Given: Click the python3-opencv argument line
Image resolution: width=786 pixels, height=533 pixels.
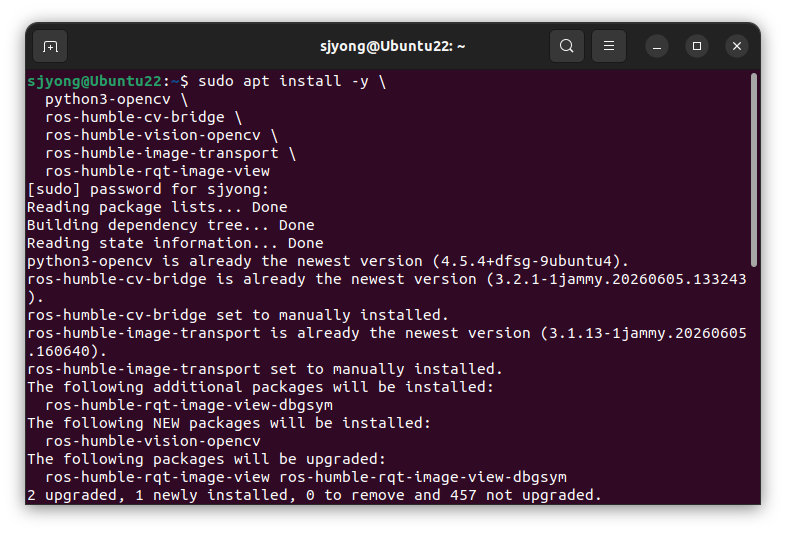Looking at the screenshot, I should 116,99.
